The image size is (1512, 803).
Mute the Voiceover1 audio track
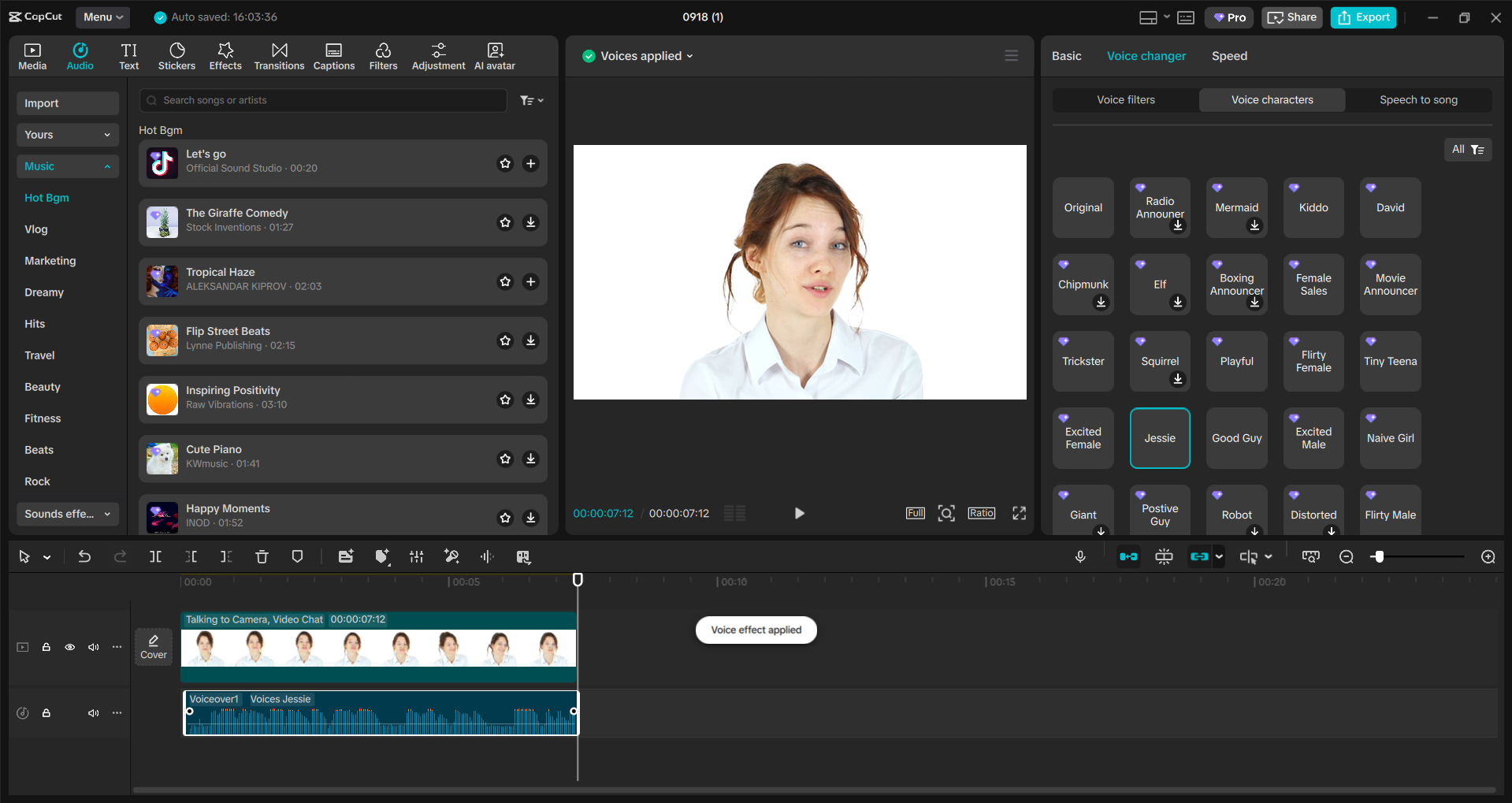tap(94, 713)
